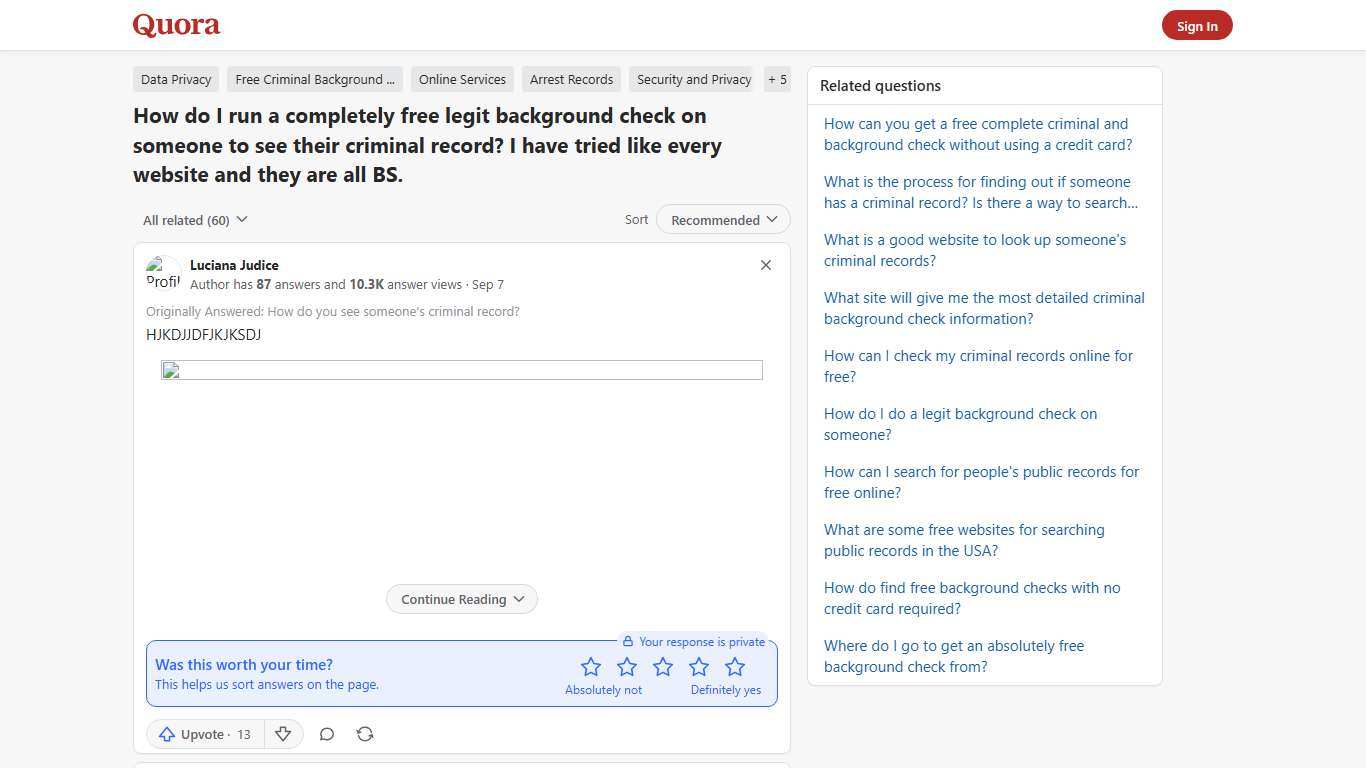Click the answer's embedded image
Image resolution: width=1366 pixels, height=768 pixels.
click(461, 370)
